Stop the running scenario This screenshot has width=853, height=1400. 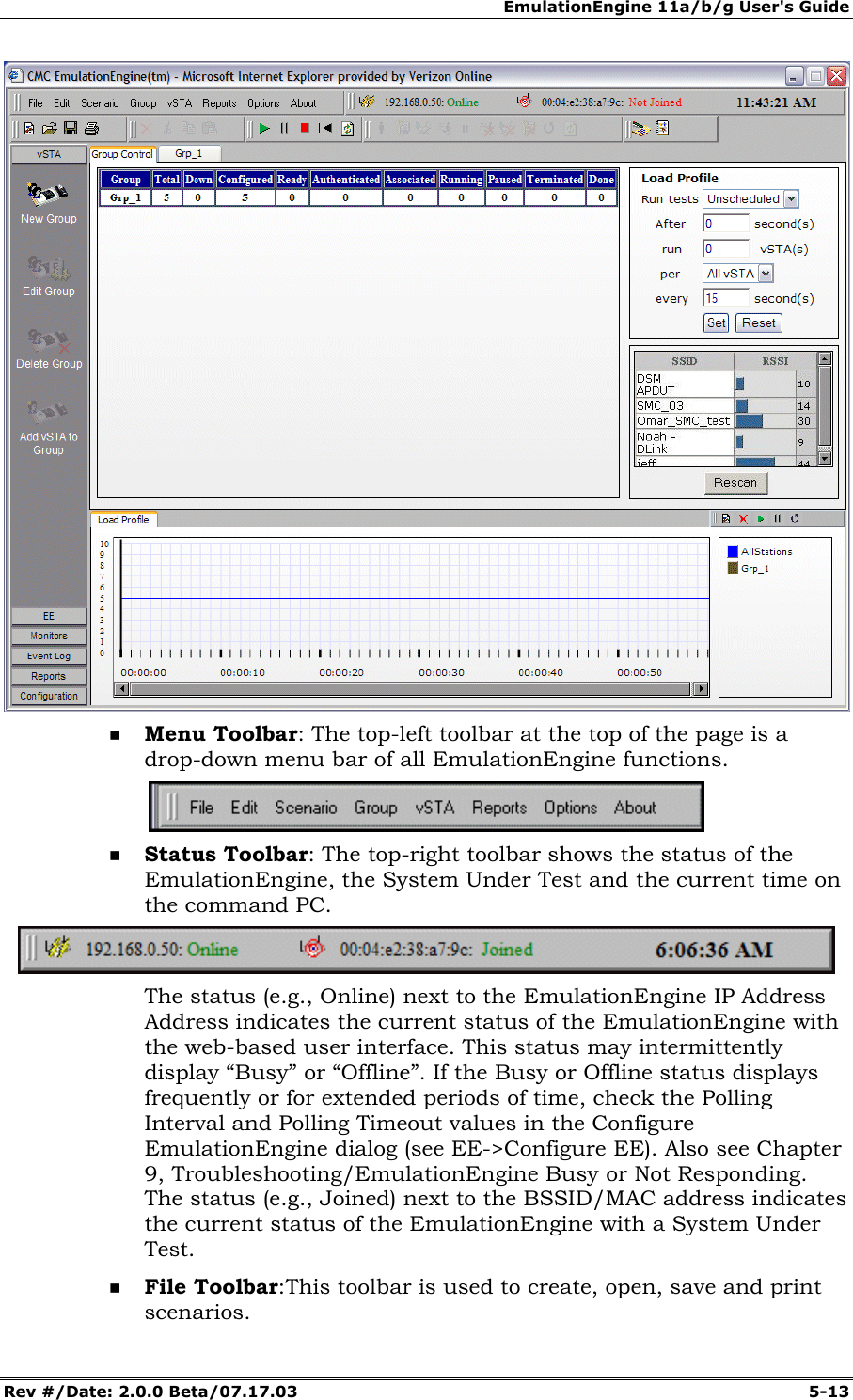pos(305,129)
